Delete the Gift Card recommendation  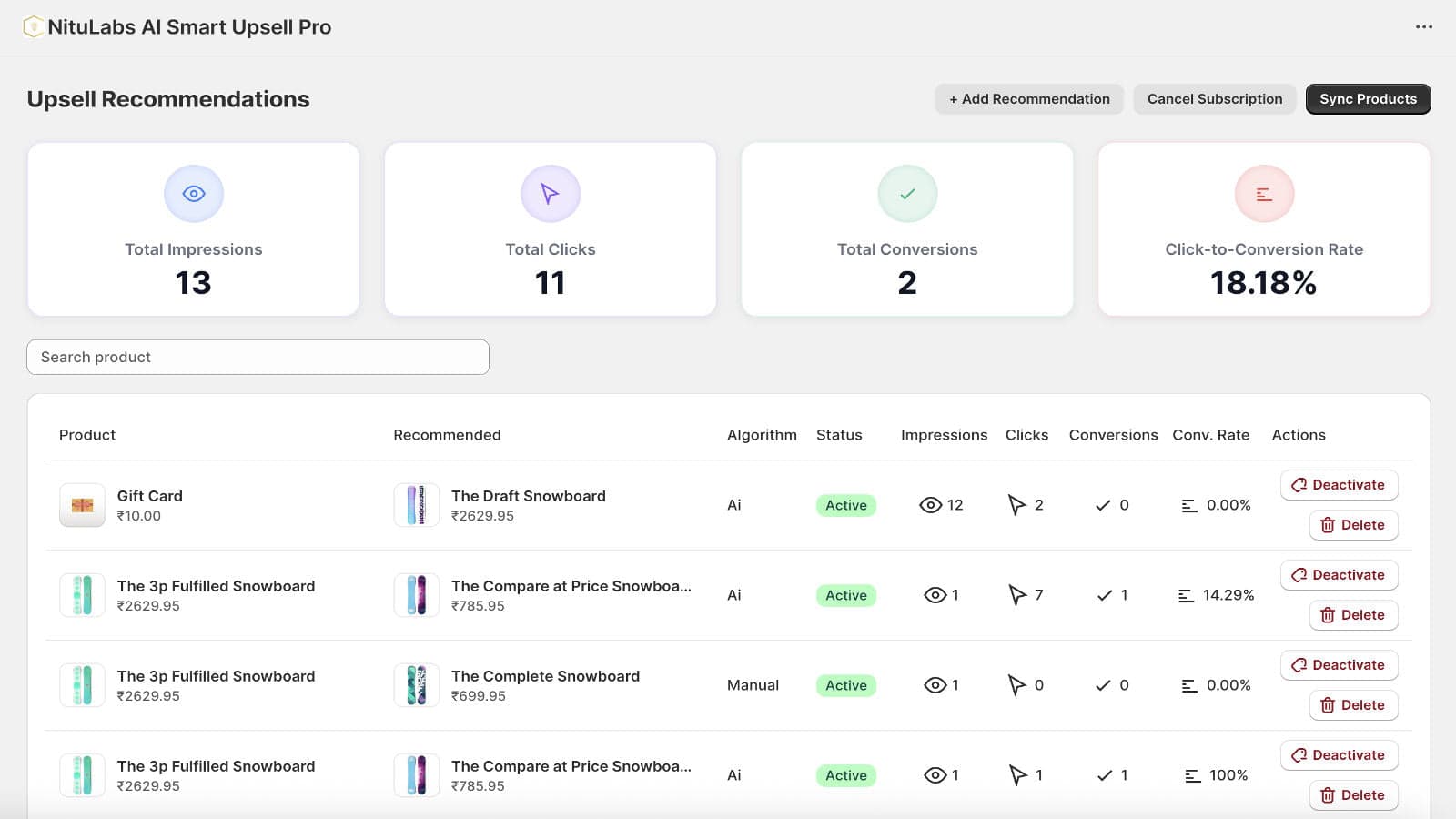[x=1353, y=525]
